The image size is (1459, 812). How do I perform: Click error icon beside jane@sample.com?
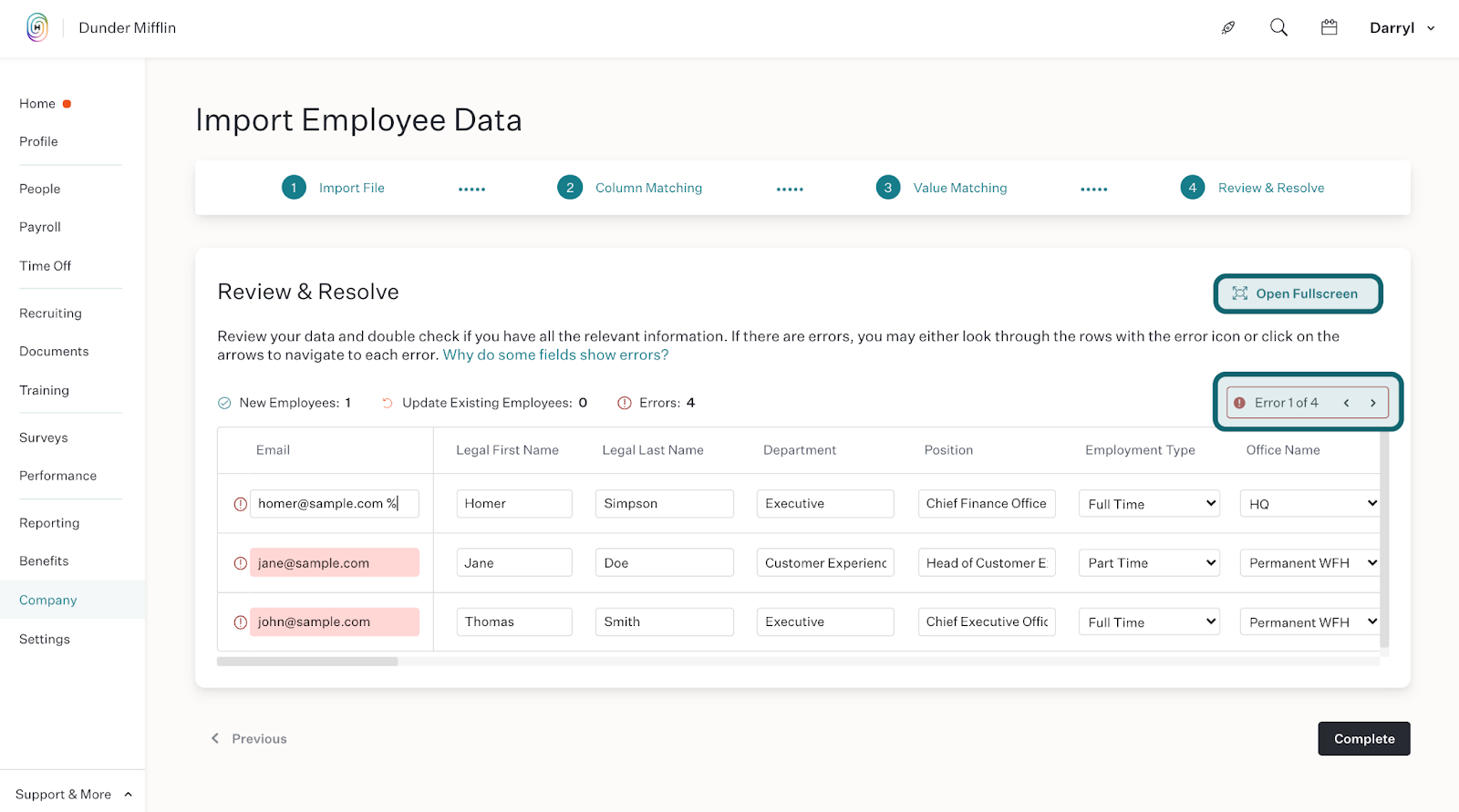241,563
